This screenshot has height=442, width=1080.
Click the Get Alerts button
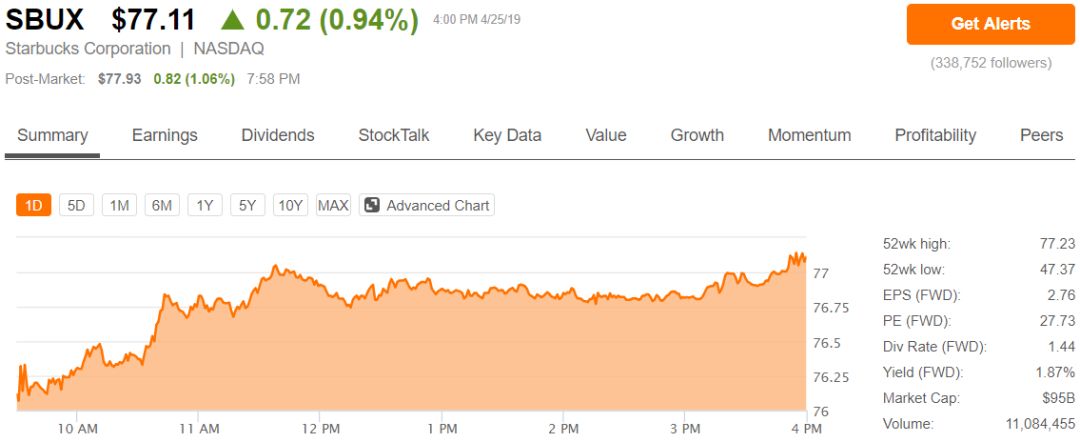[x=990, y=24]
